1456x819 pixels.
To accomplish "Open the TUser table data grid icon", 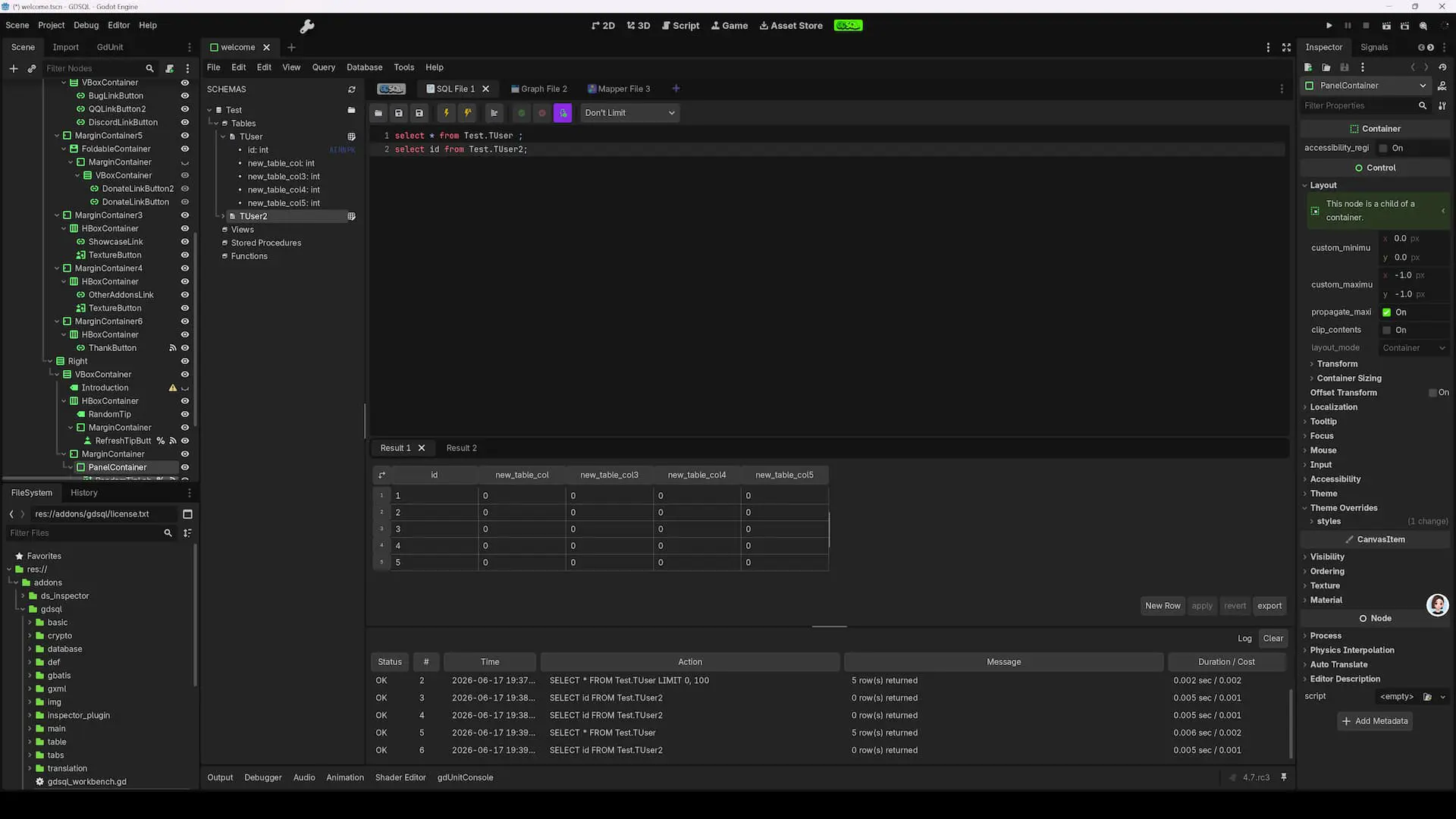I will (351, 136).
